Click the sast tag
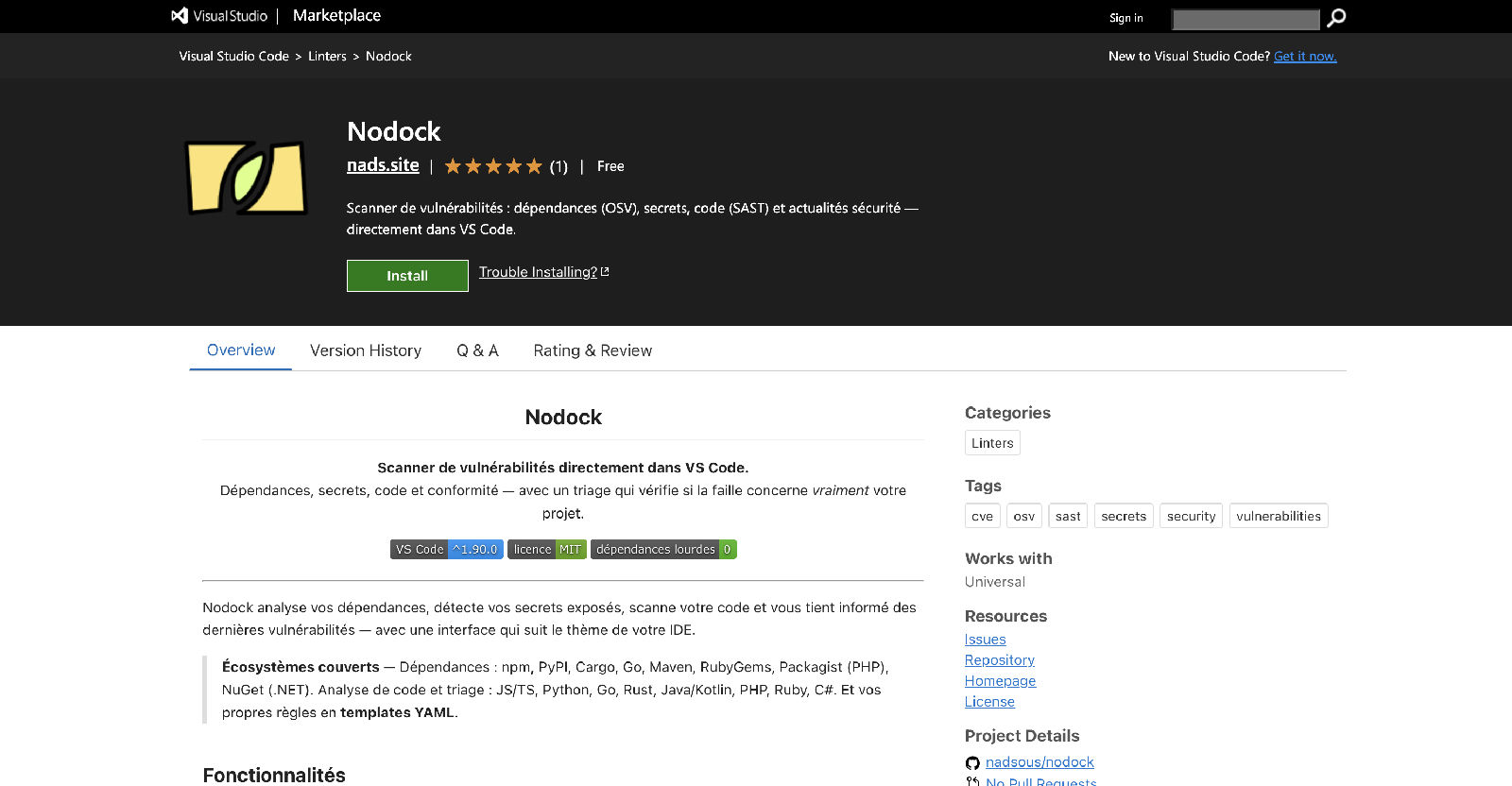This screenshot has height=786, width=1512. pyautogui.click(x=1068, y=516)
